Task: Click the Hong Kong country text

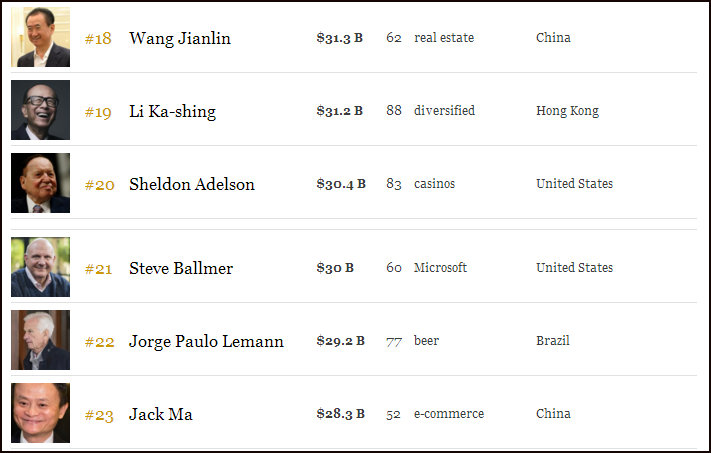Action: pos(567,111)
